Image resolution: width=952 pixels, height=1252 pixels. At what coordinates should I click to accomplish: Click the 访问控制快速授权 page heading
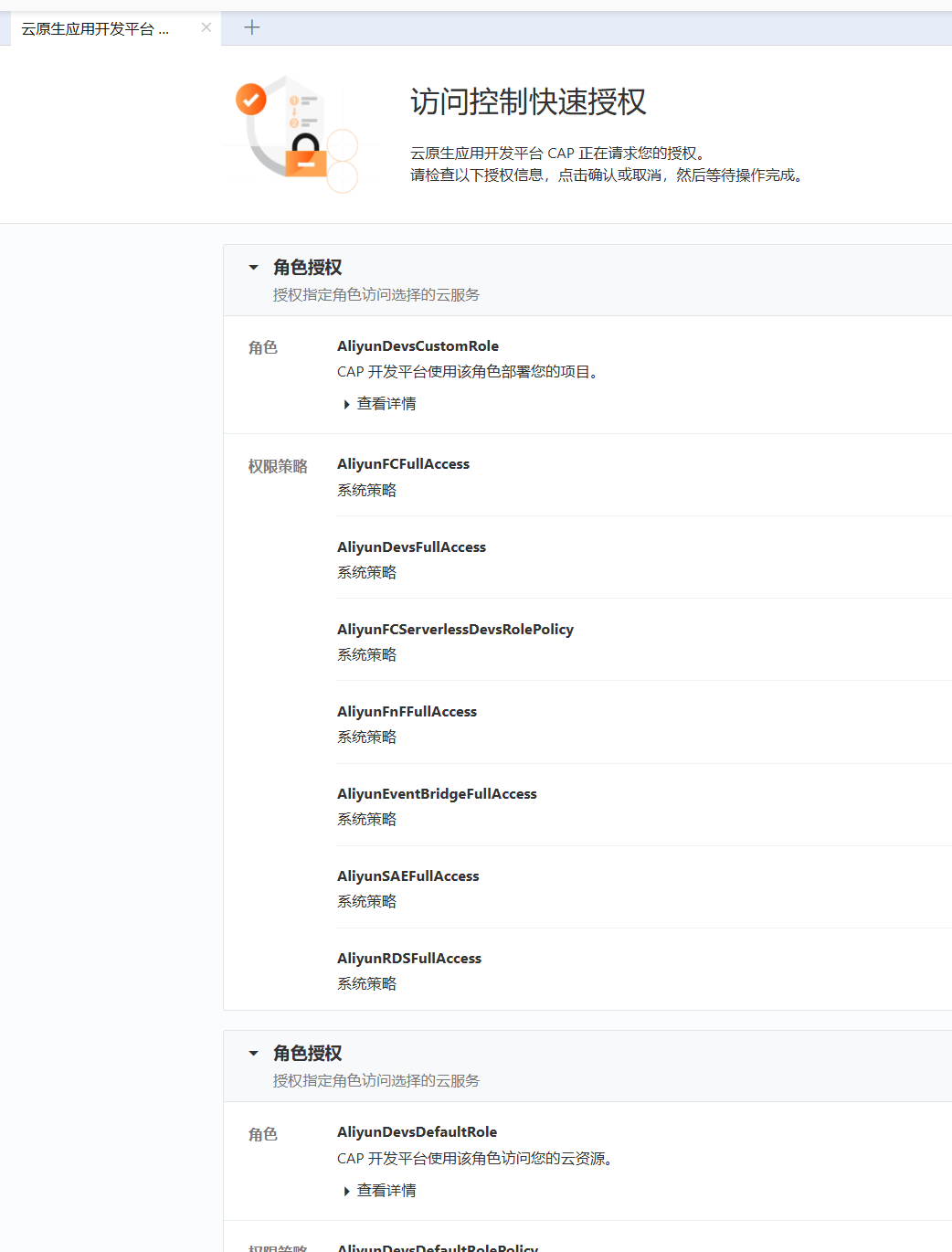[x=528, y=101]
